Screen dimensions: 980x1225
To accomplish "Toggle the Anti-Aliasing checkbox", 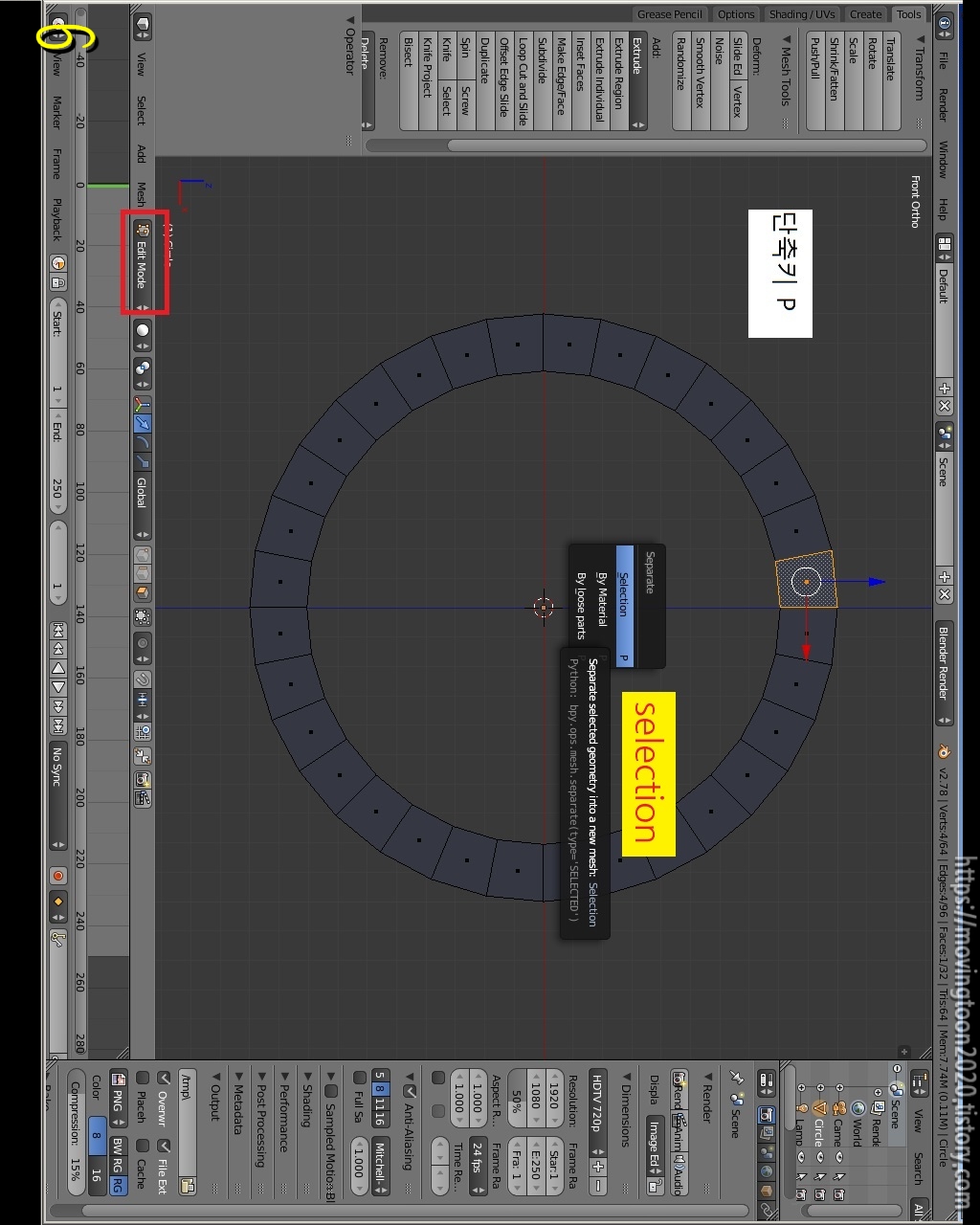I will [410, 1091].
